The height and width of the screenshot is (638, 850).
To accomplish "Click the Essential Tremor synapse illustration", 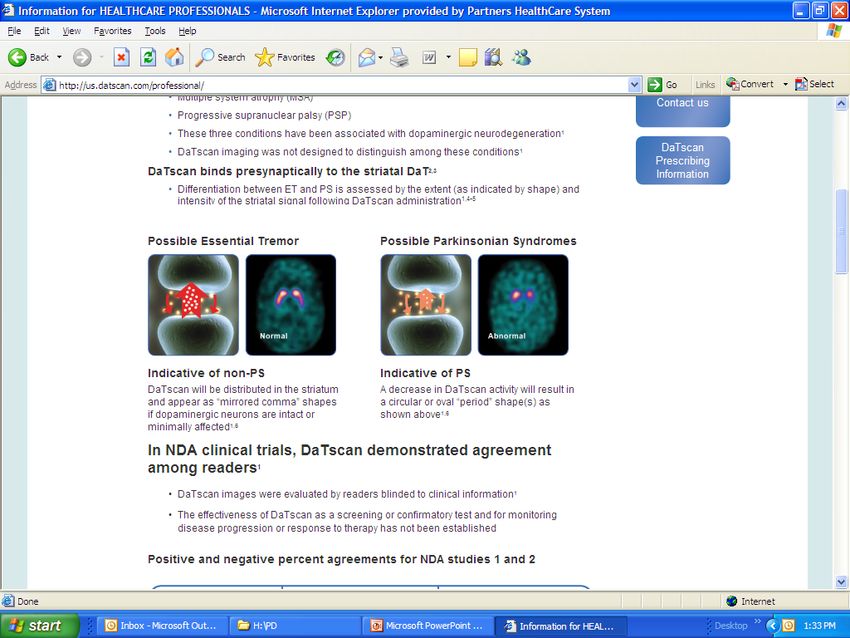I will tap(193, 305).
